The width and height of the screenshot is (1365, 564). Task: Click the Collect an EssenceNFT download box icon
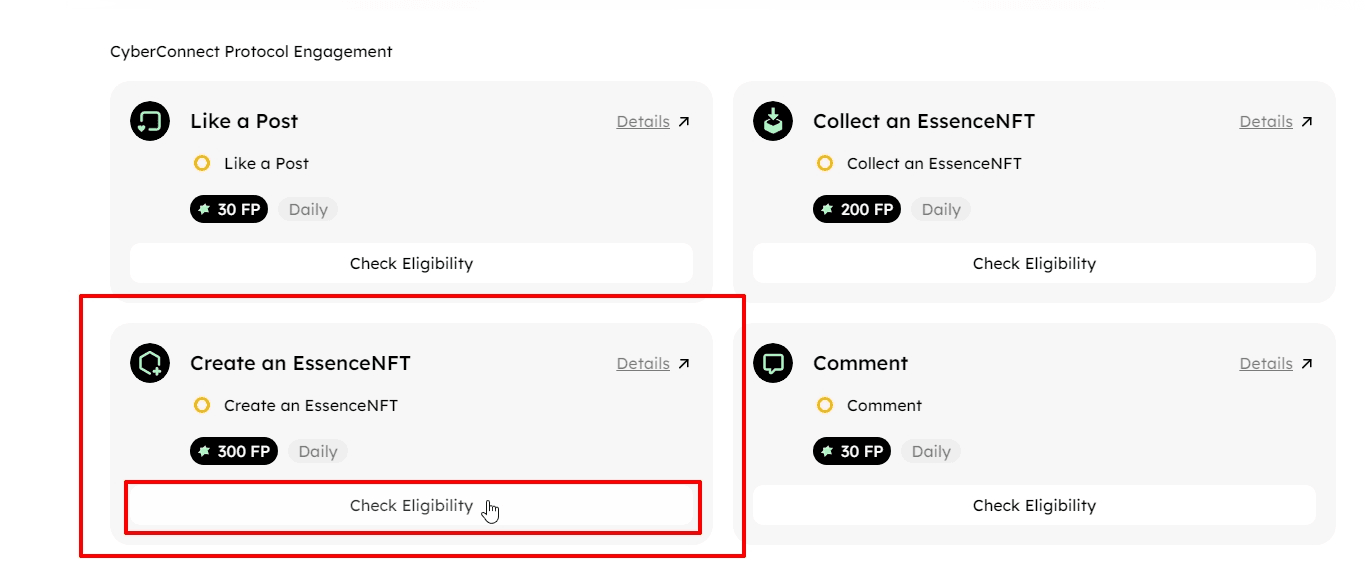coord(773,121)
